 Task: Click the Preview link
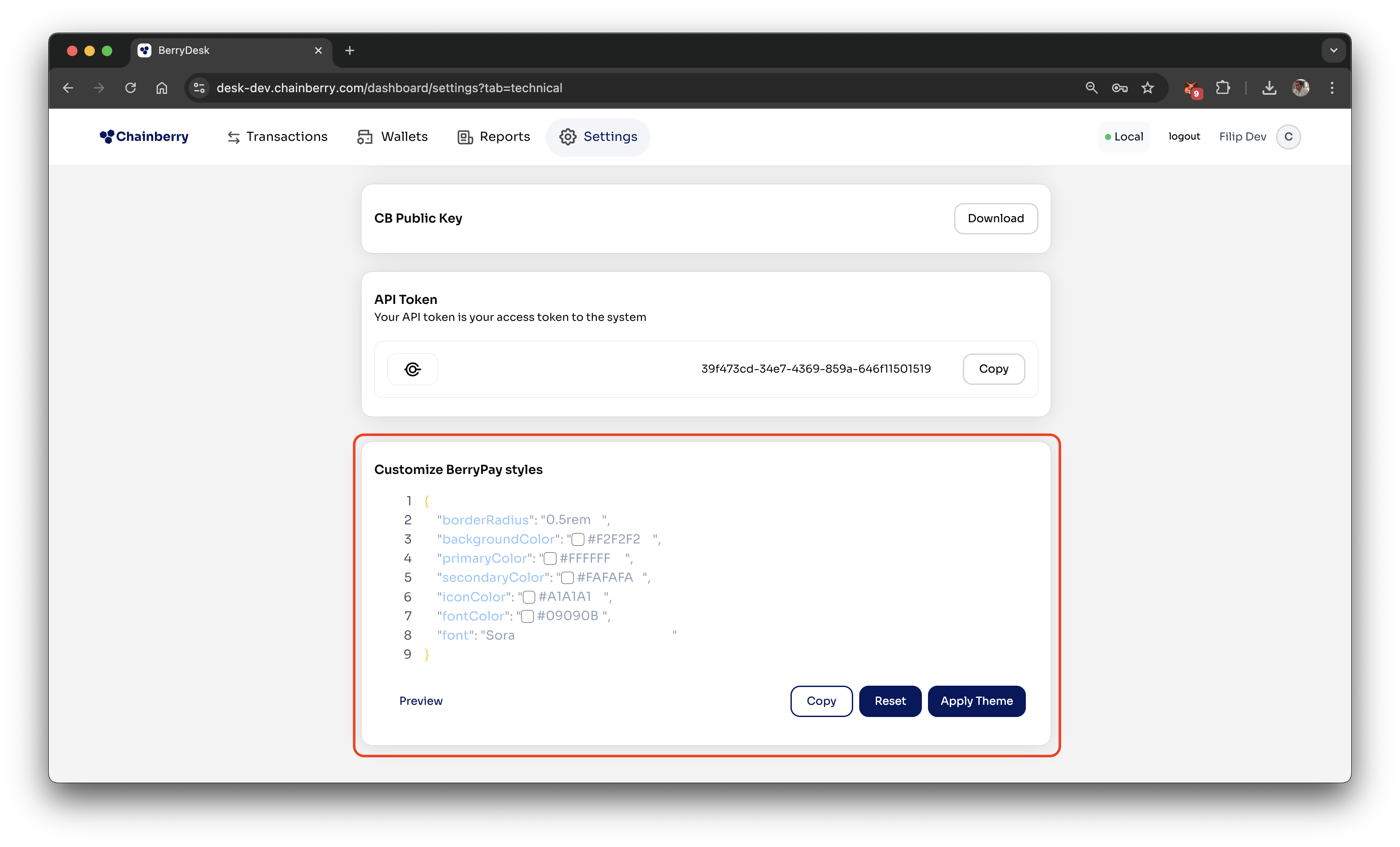(420, 701)
